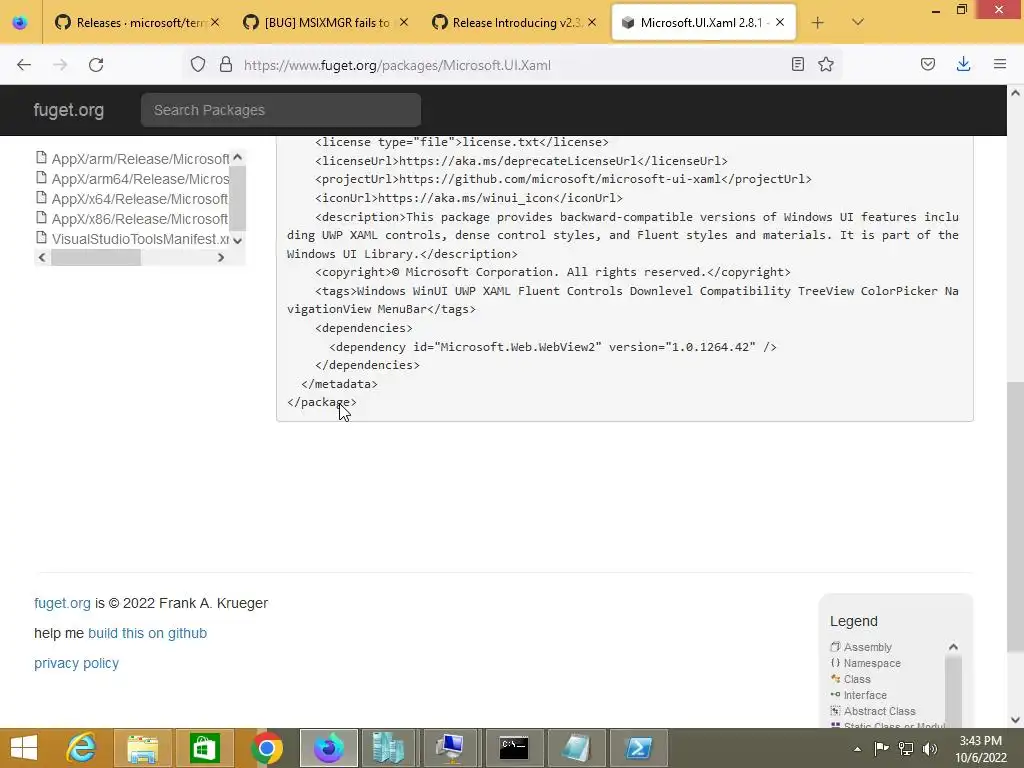Screen dimensions: 1024x768
Task: Reload the current page
Action: click(96, 65)
